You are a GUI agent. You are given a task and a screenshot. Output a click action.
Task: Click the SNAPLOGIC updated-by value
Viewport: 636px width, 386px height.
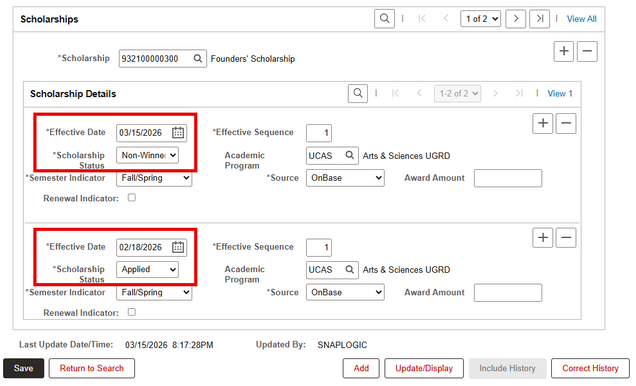coord(342,345)
